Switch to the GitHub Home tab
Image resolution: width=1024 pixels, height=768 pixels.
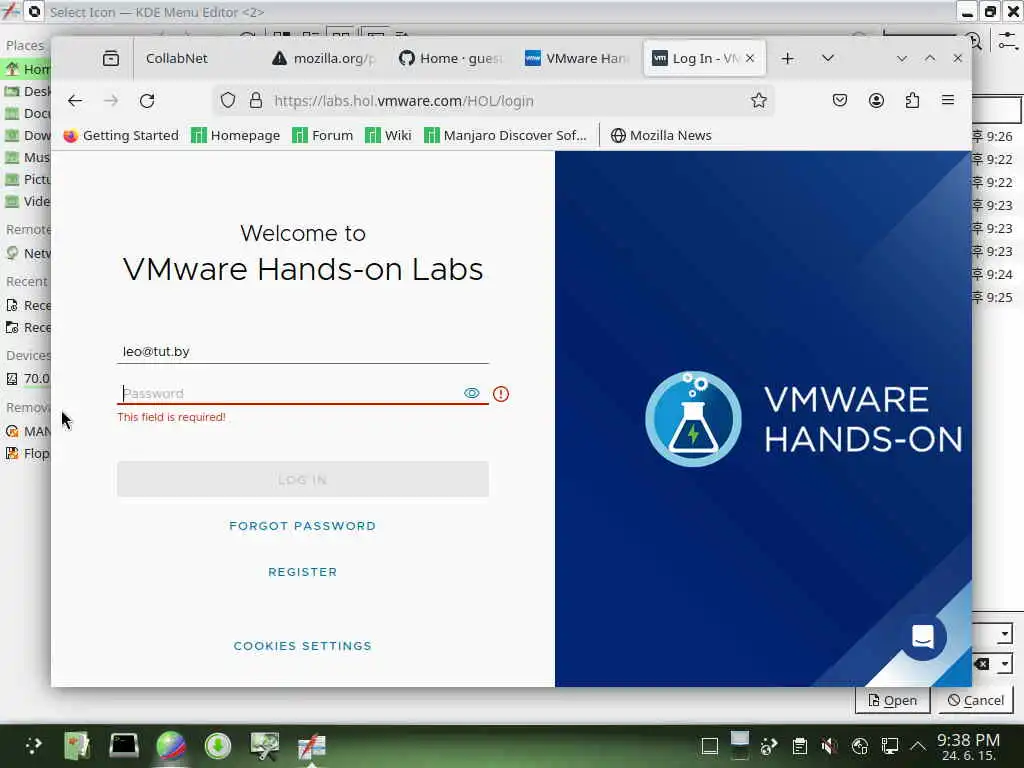coord(451,58)
